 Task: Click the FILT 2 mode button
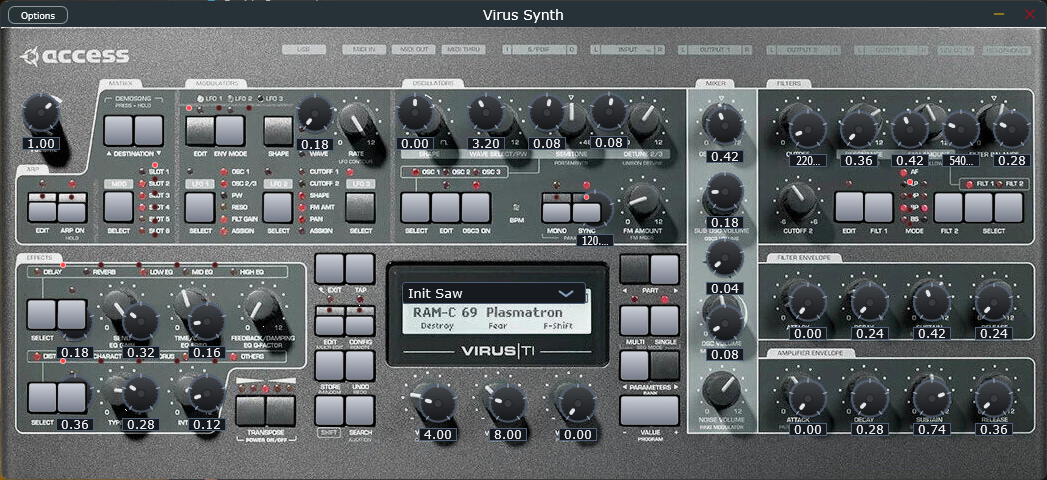pos(948,207)
